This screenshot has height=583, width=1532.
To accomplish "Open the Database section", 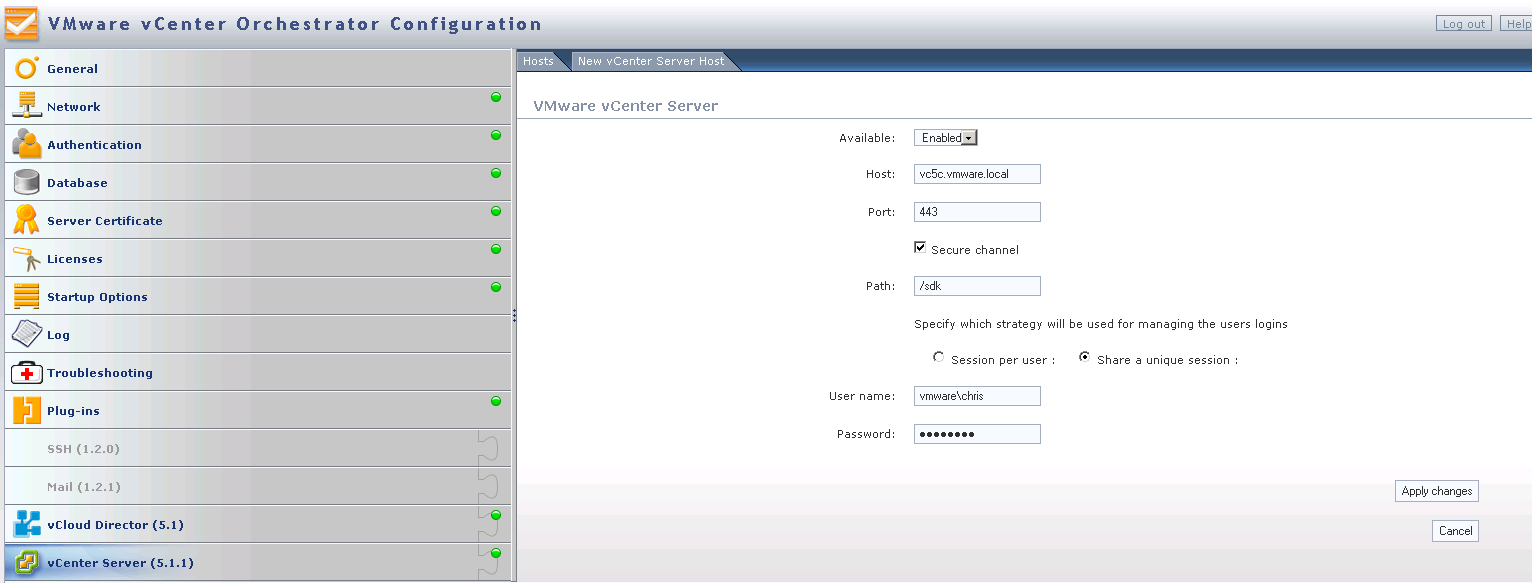I will tap(258, 182).
